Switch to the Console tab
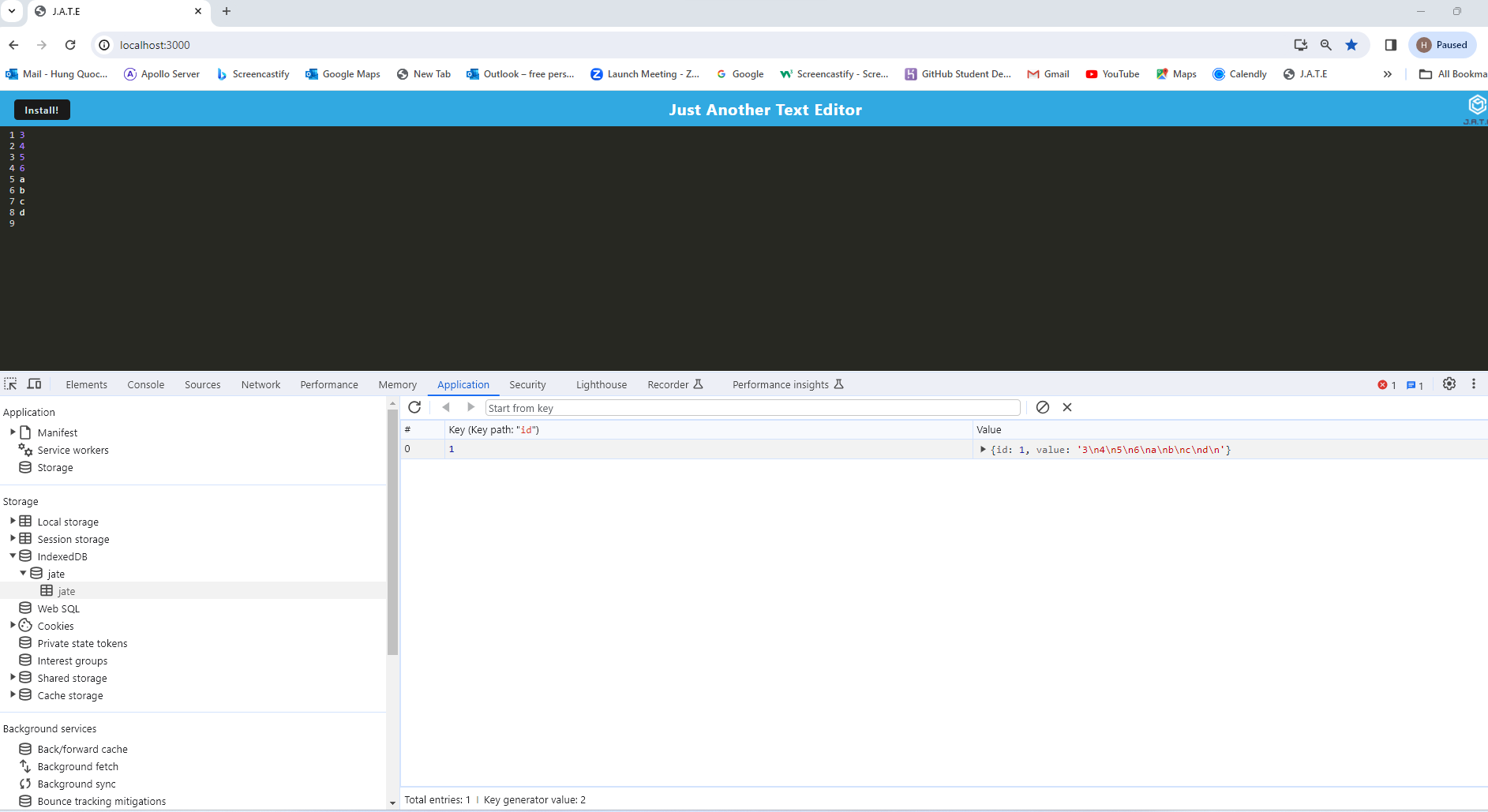The height and width of the screenshot is (812, 1488). tap(146, 385)
